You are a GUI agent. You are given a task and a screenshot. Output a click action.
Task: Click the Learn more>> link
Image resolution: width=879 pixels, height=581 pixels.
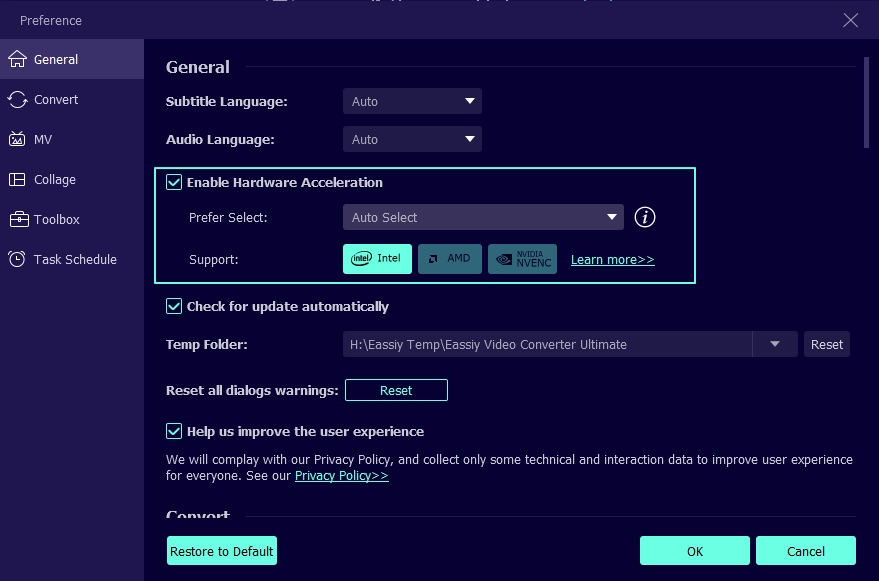613,260
